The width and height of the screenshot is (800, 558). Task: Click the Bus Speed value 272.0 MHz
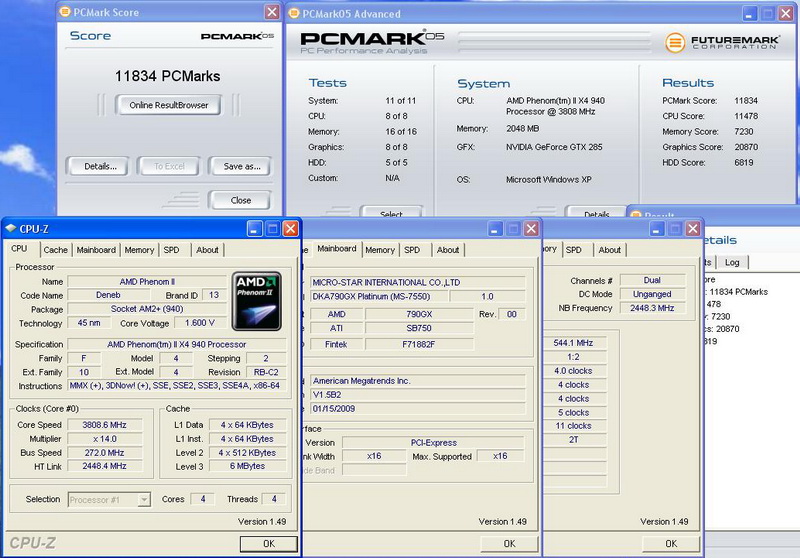click(105, 452)
